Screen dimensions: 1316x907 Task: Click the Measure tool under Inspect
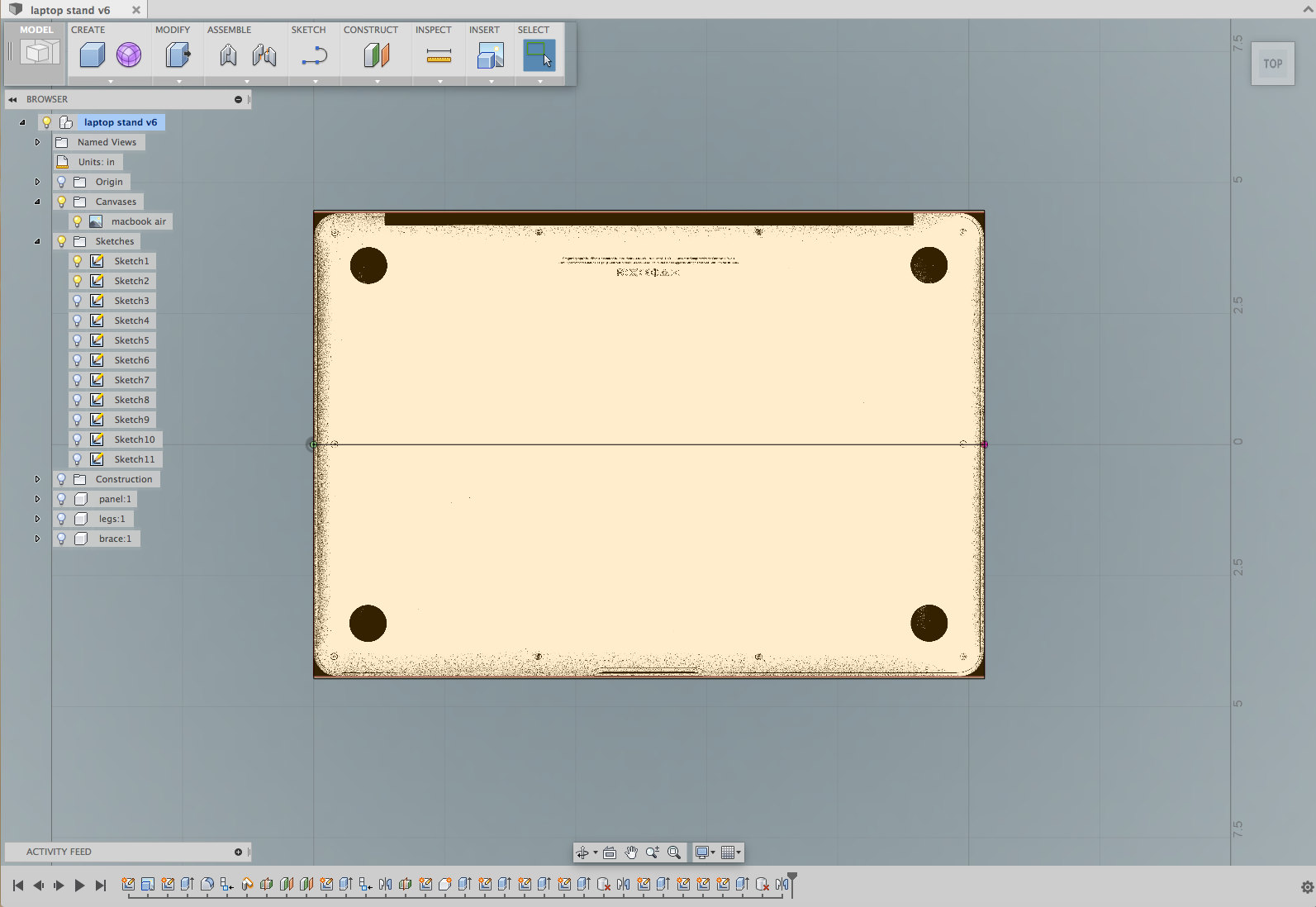coord(439,55)
